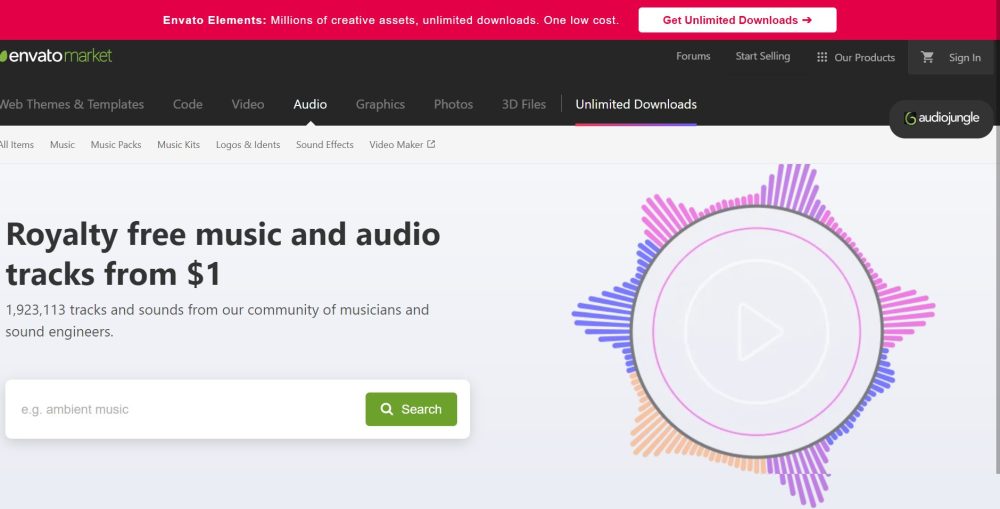This screenshot has width=1000, height=509.
Task: Open the Video Maker external link
Action: pos(402,145)
